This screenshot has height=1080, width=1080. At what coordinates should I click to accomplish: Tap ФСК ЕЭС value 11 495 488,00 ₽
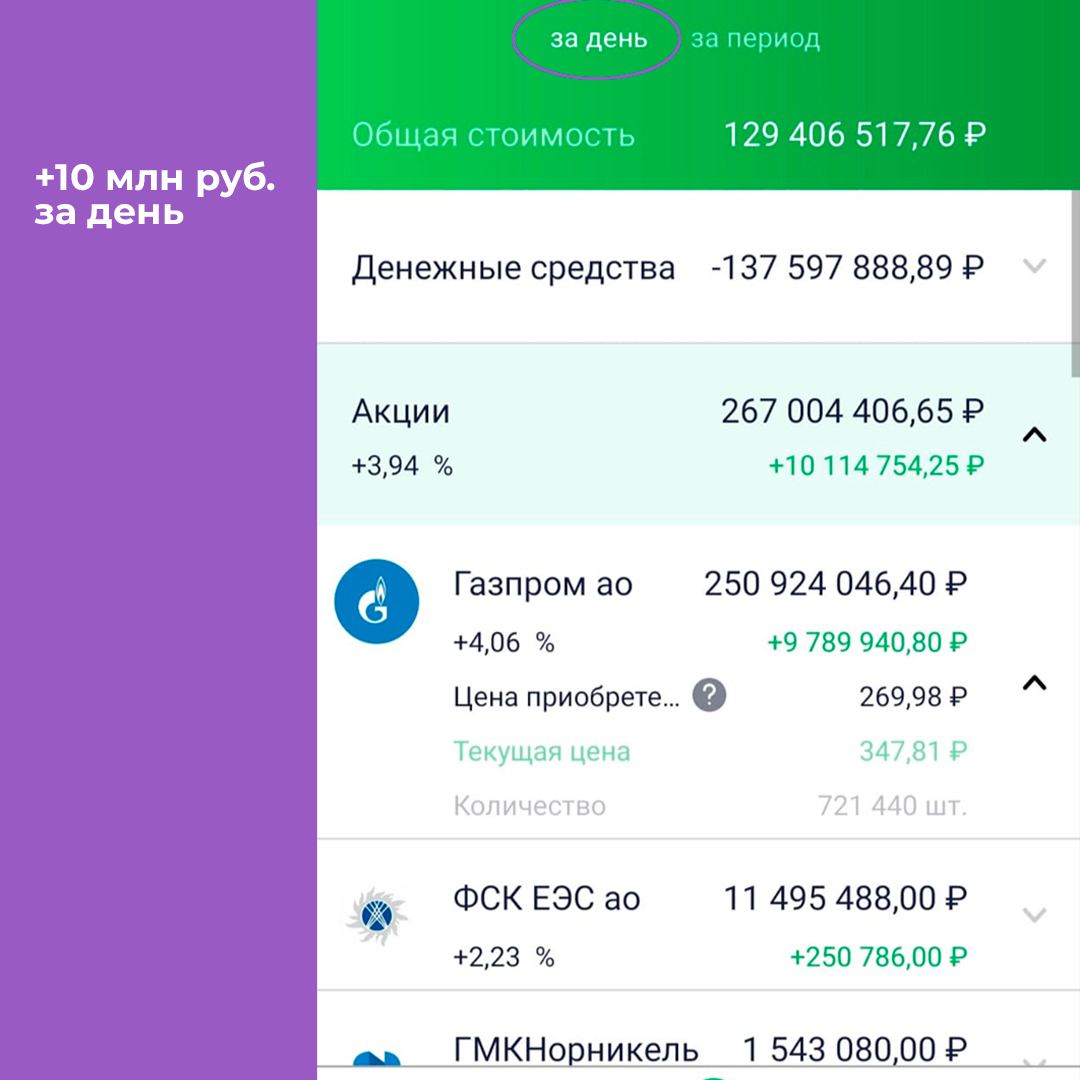pos(845,899)
